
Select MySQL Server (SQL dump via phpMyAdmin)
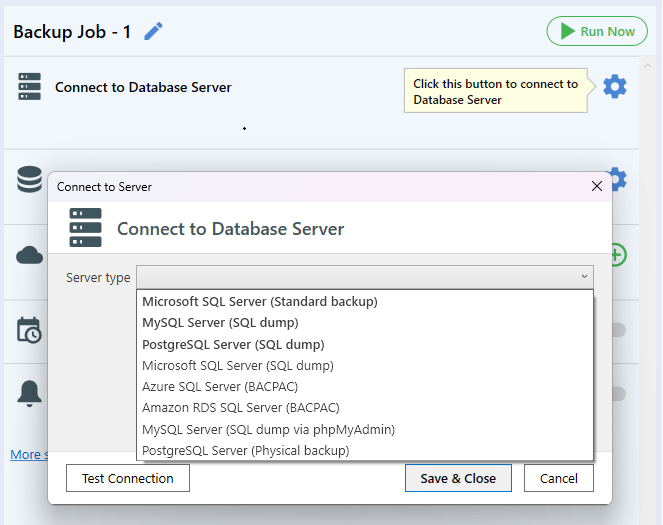[x=365, y=429]
